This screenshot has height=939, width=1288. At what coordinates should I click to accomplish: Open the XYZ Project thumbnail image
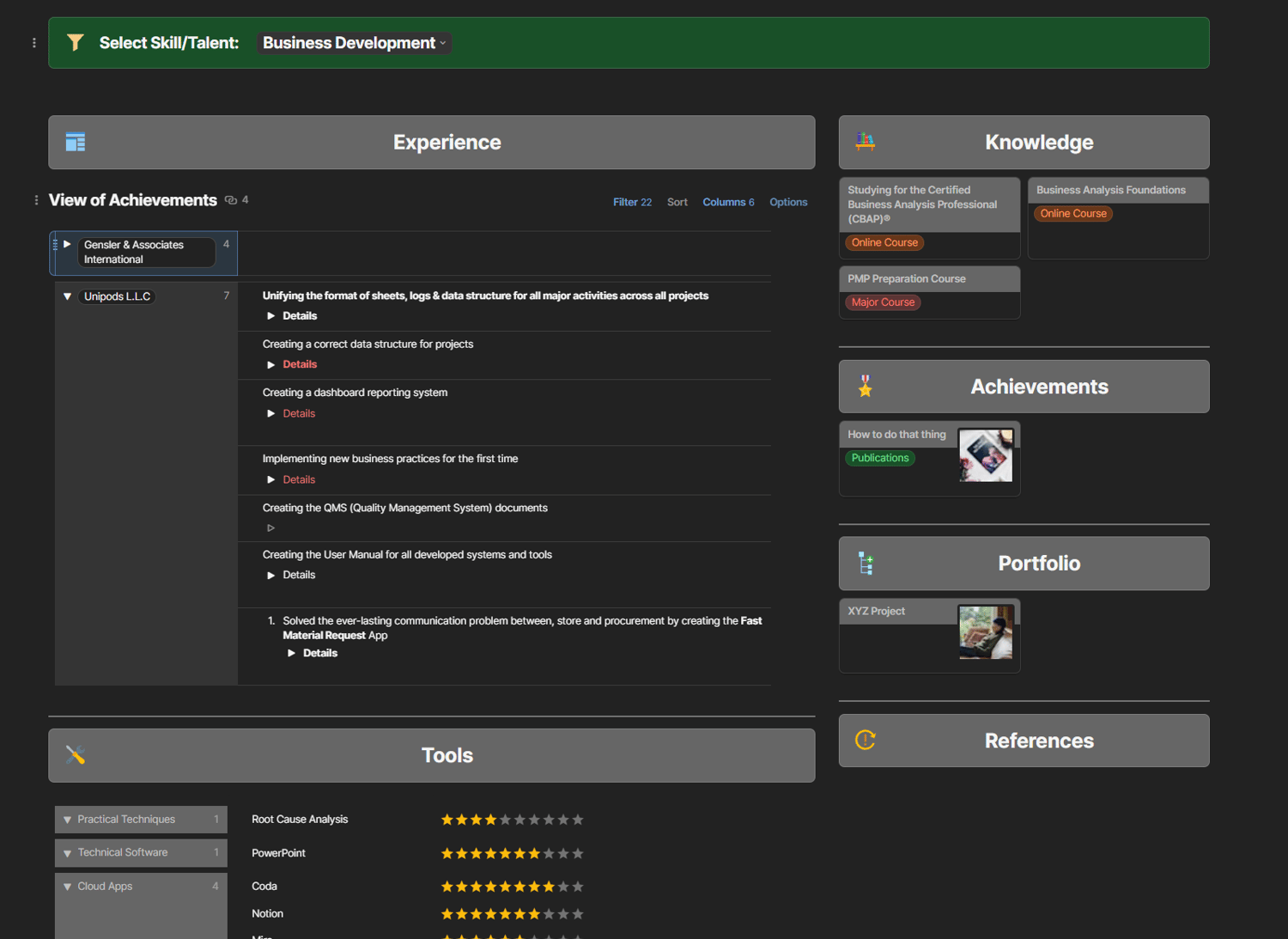tap(986, 632)
